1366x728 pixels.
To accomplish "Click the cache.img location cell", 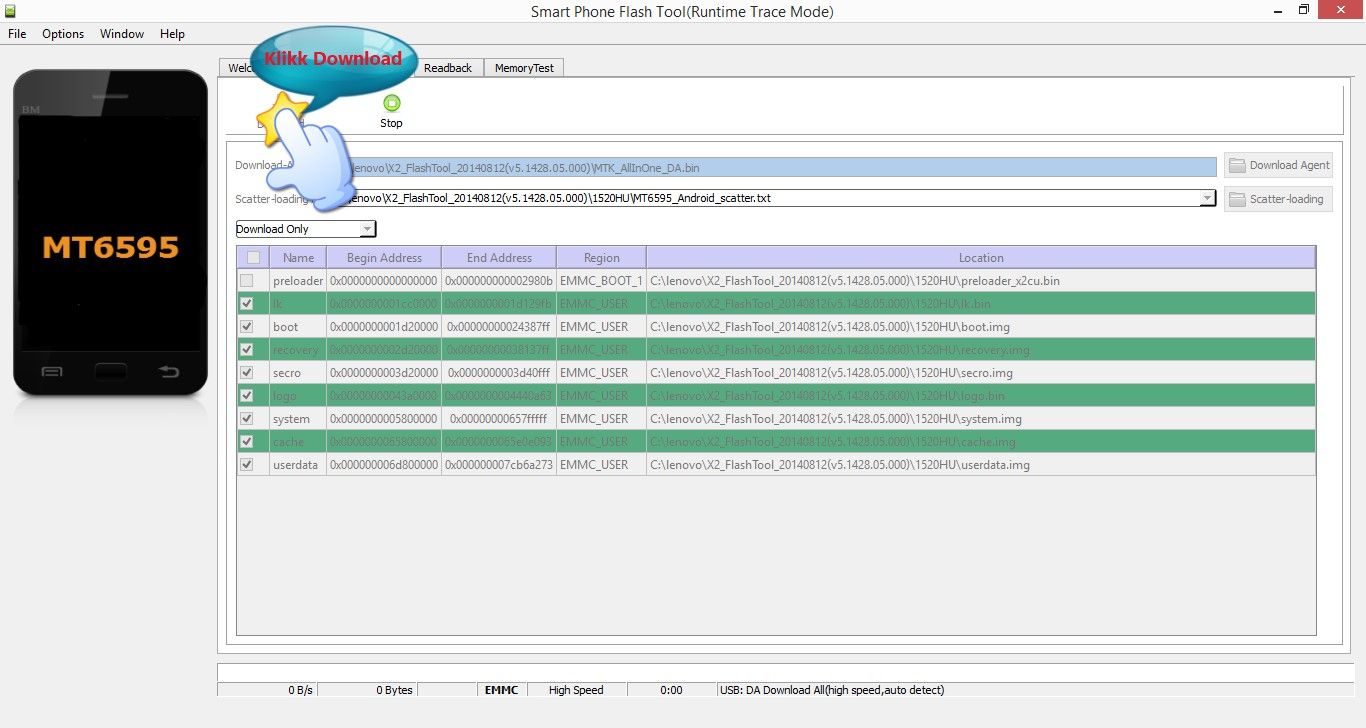I will [981, 442].
